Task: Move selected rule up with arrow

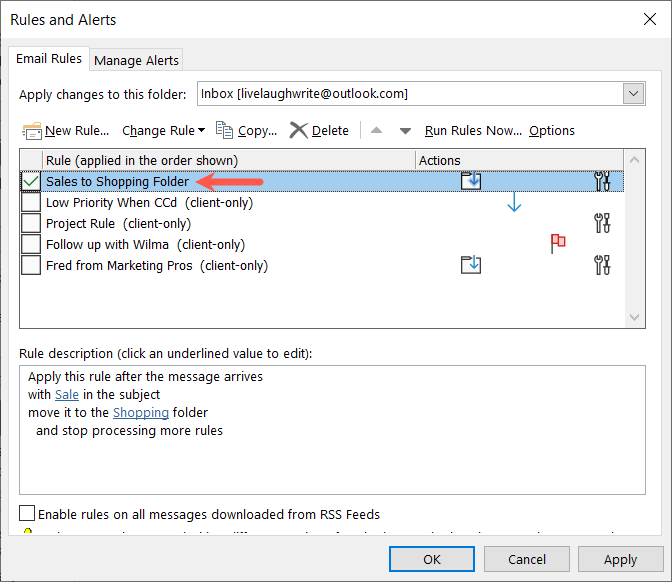Action: click(376, 130)
